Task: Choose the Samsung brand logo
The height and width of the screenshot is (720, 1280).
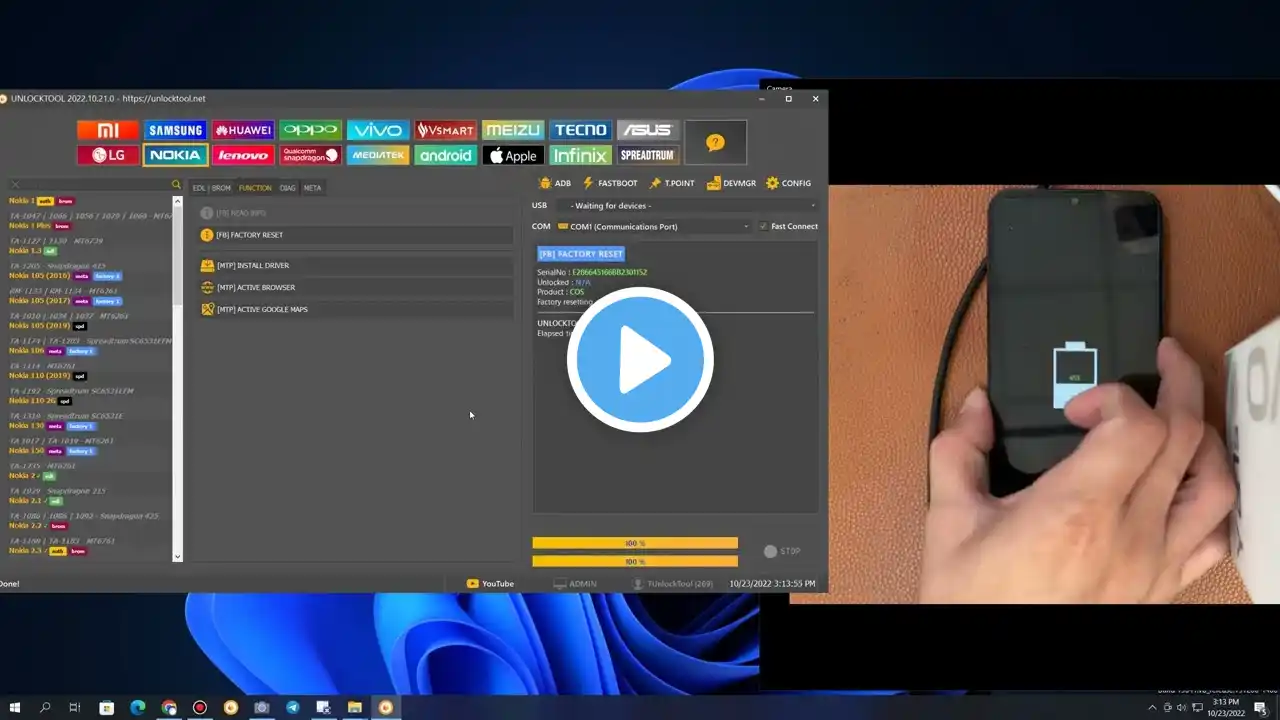Action: [x=175, y=131]
